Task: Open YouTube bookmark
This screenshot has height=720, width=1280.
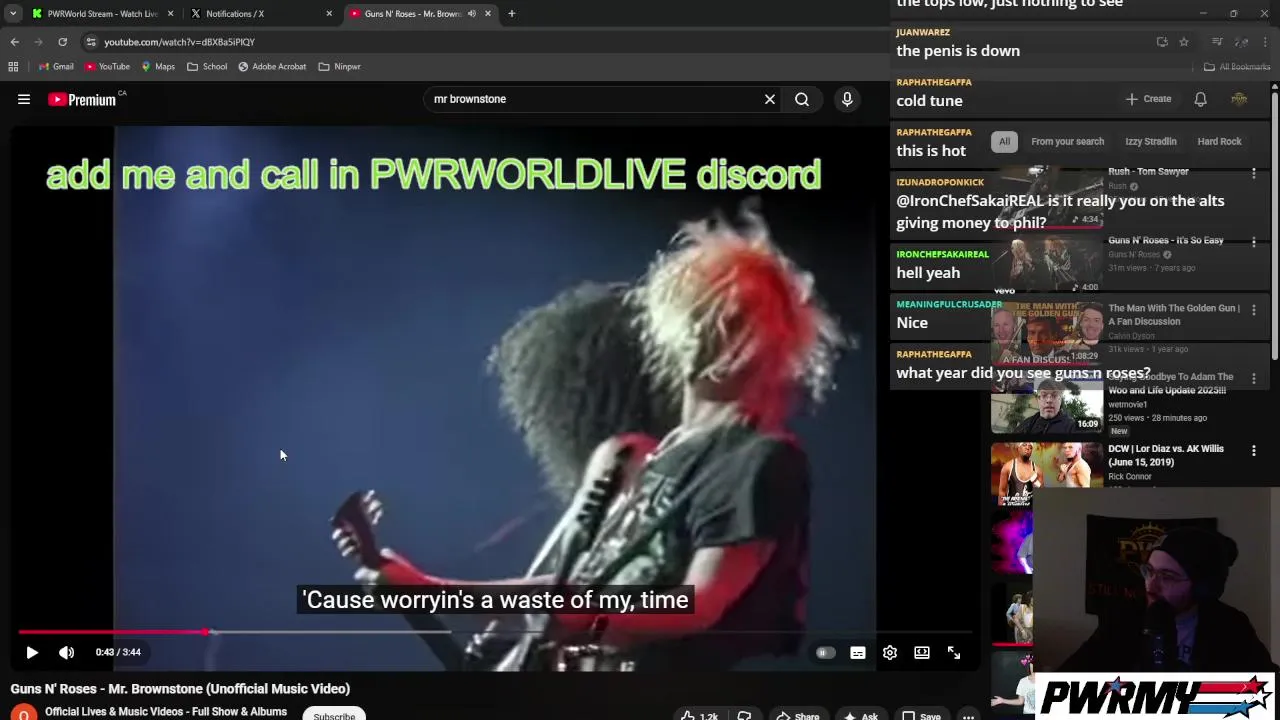Action: 107,67
